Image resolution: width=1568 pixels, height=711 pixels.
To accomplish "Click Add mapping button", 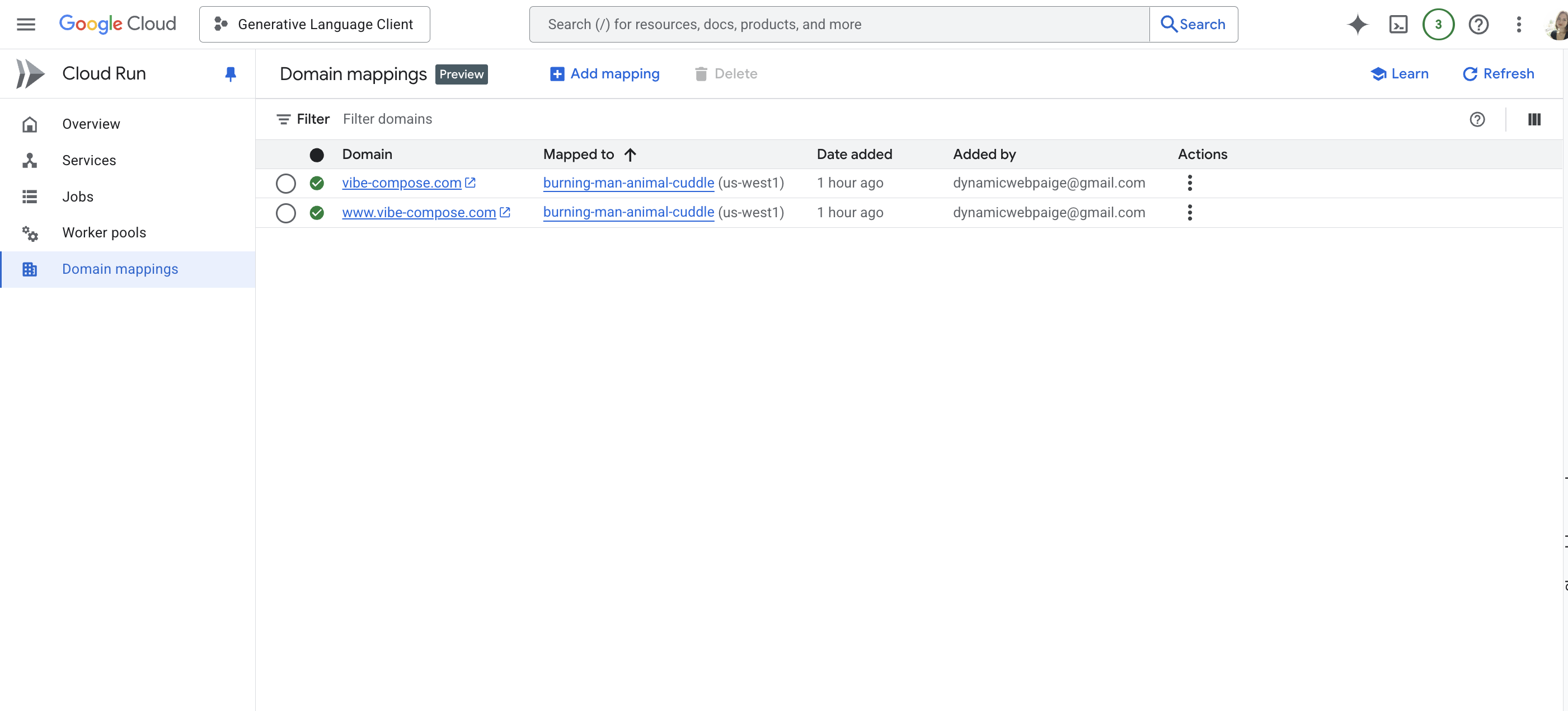I will 604,74.
